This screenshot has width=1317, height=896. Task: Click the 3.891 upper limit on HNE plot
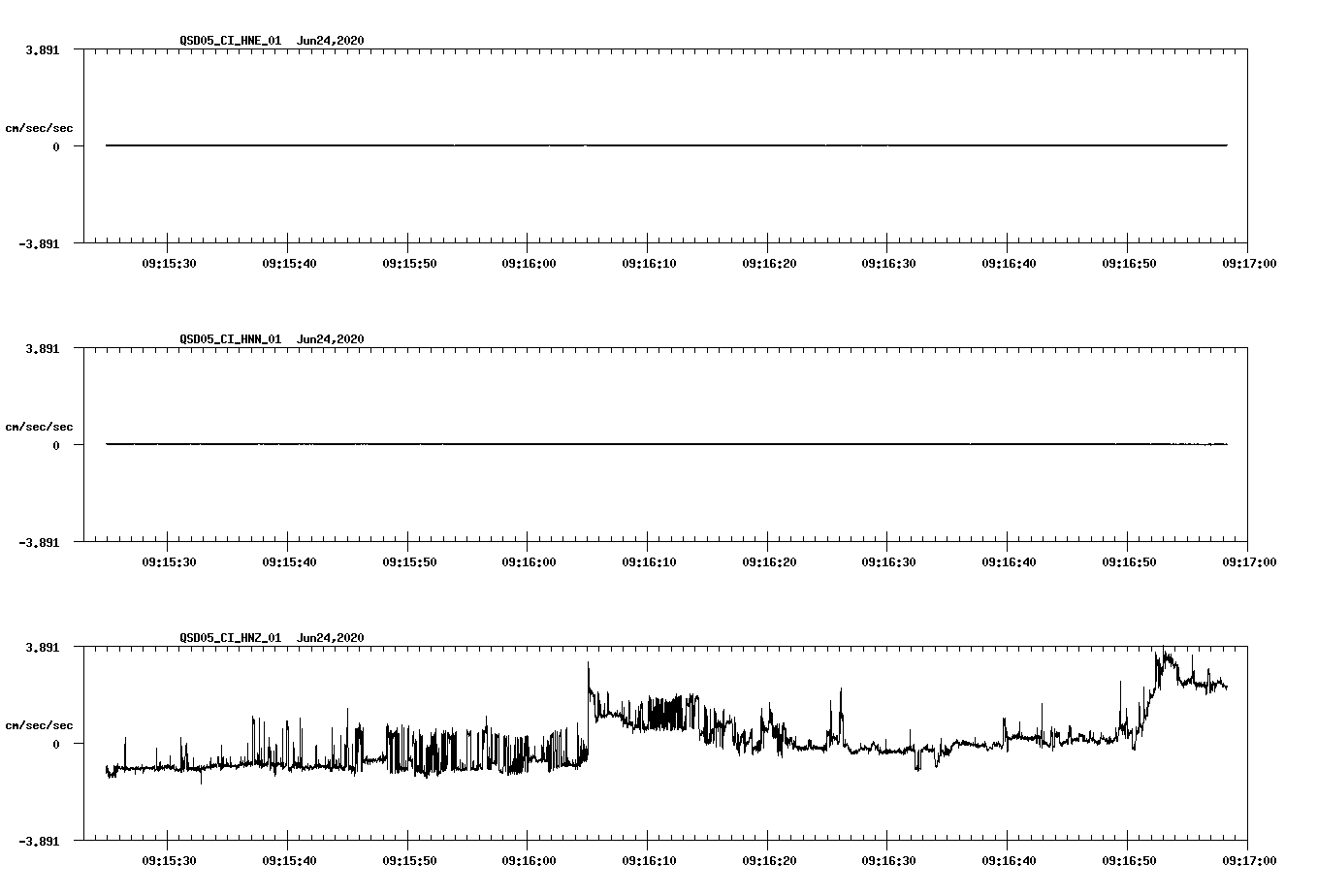point(42,49)
